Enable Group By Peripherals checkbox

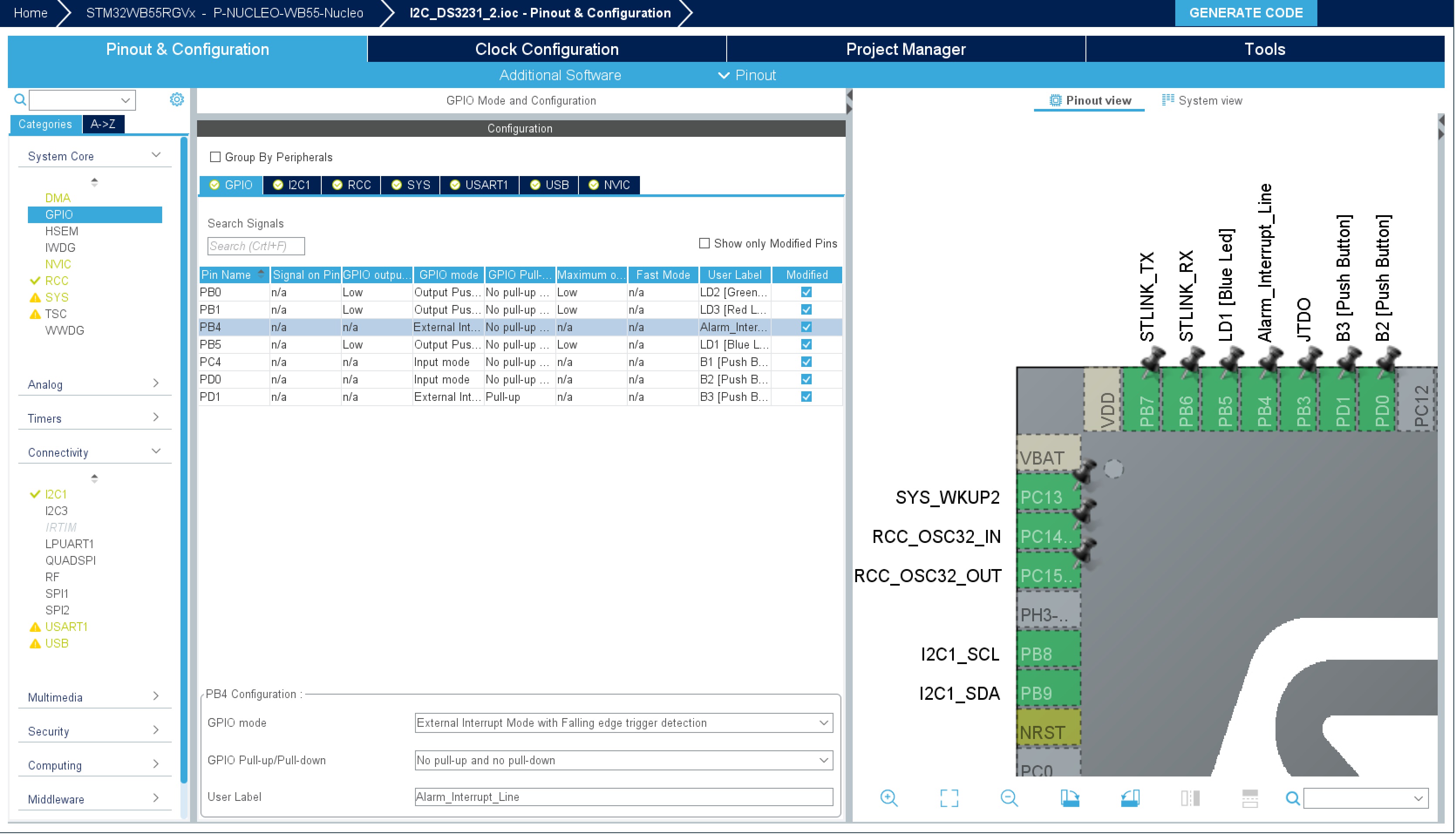pyautogui.click(x=215, y=157)
